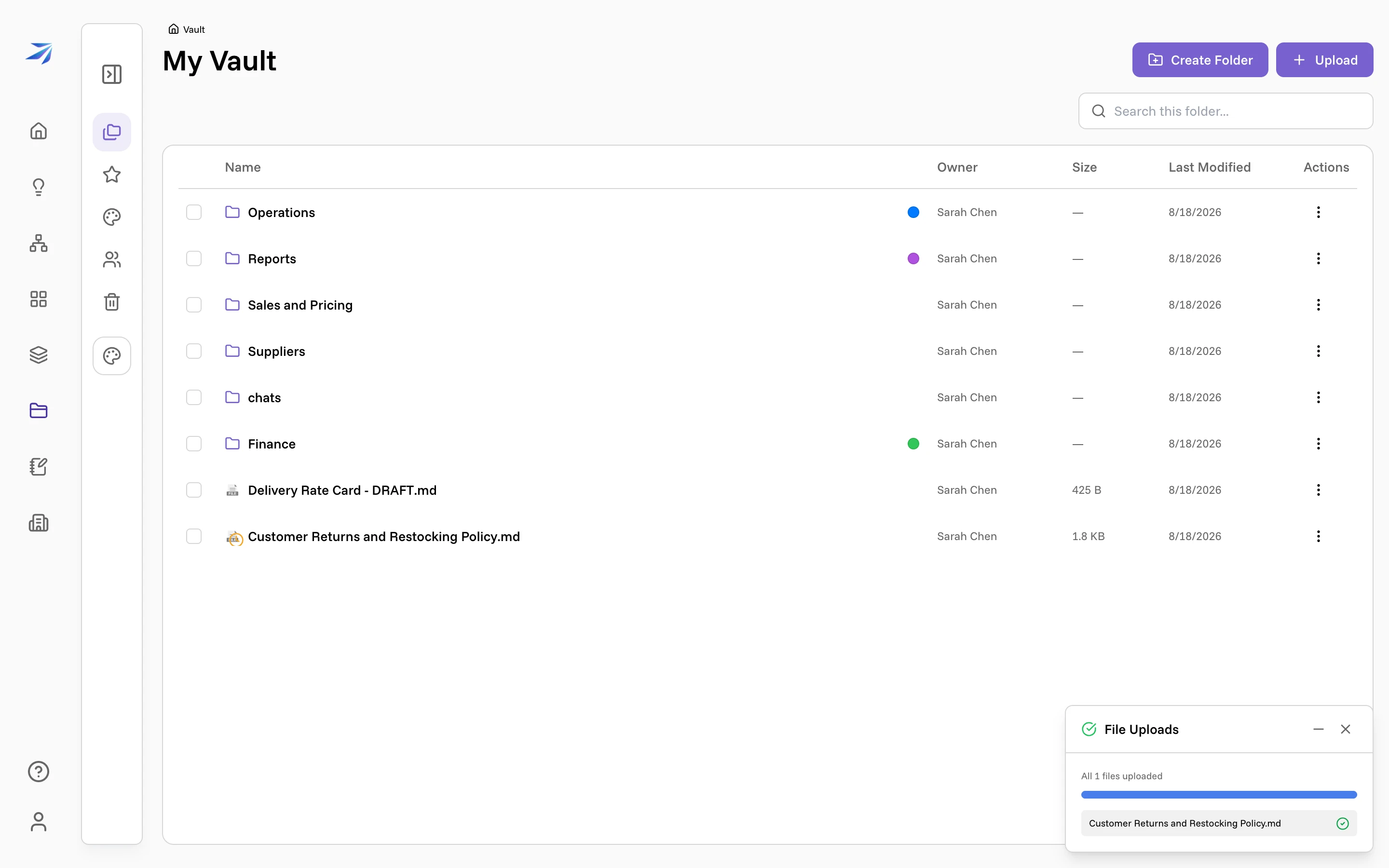Open the user profile icon
This screenshot has height=868, width=1389.
(x=39, y=822)
